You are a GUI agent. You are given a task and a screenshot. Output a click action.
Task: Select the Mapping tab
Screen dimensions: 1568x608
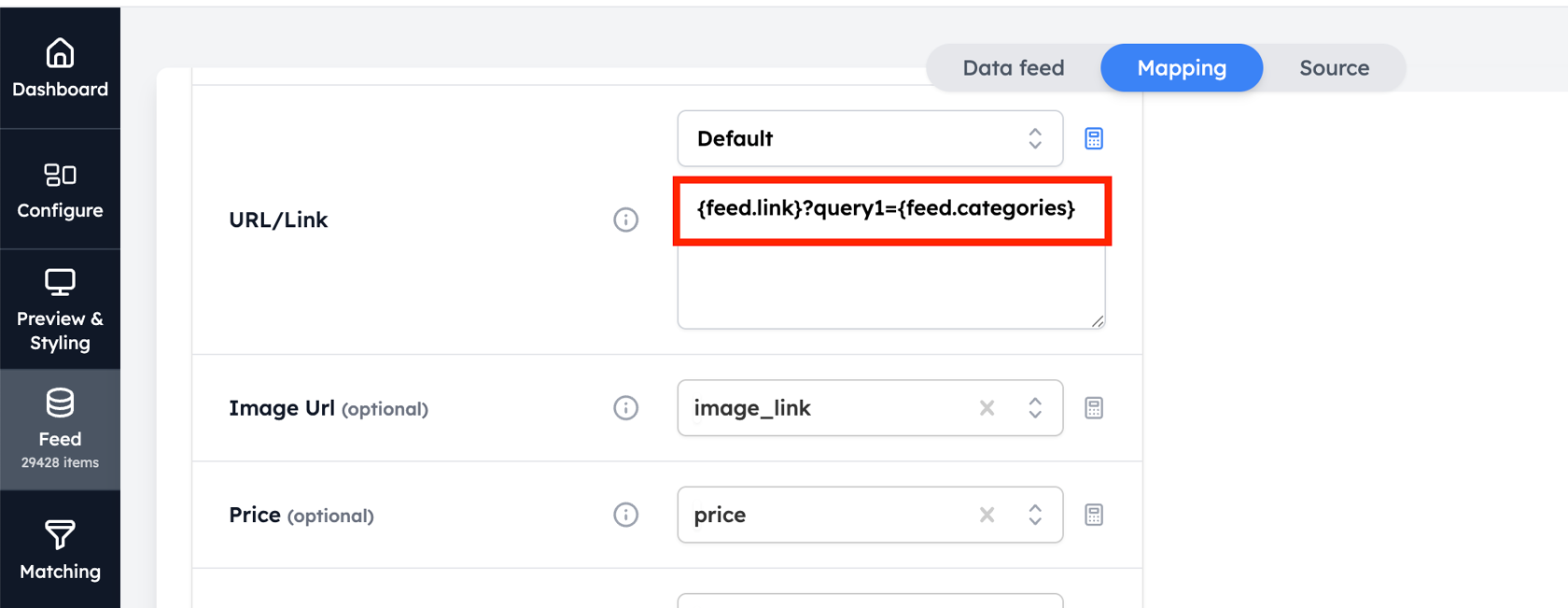(1182, 68)
